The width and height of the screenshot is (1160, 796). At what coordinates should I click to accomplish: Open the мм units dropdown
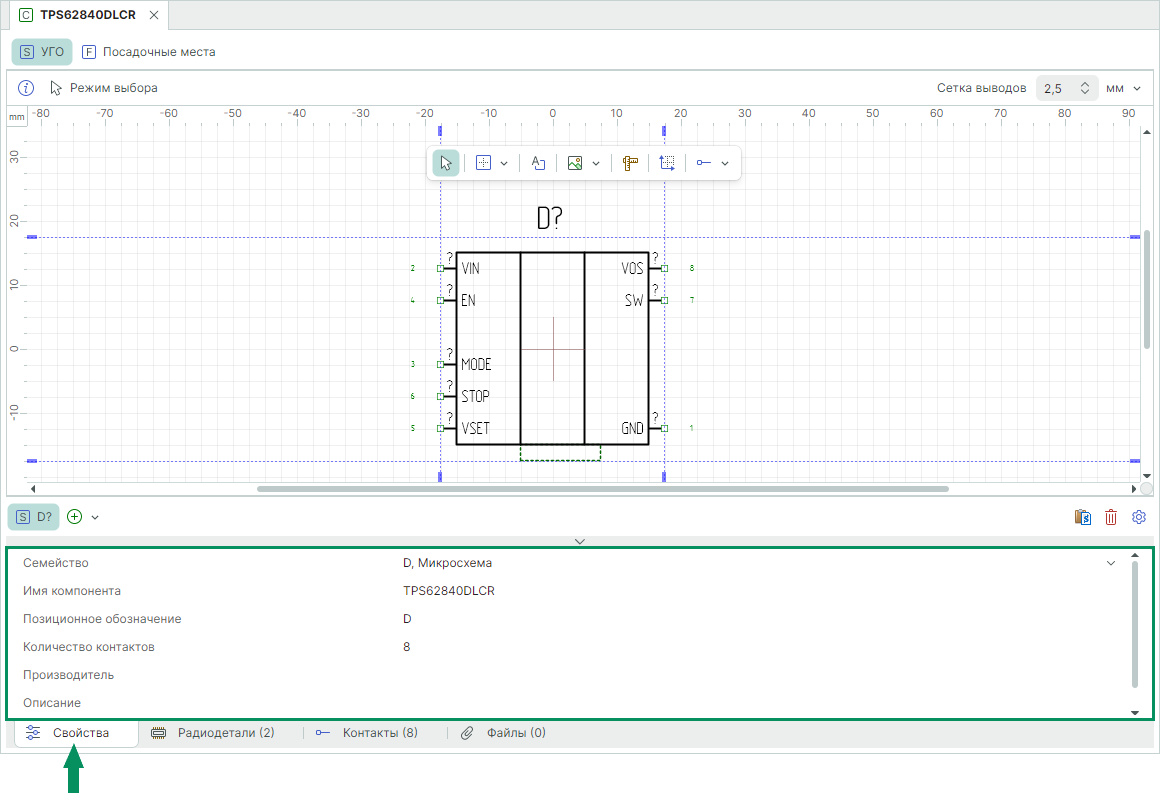(1123, 88)
